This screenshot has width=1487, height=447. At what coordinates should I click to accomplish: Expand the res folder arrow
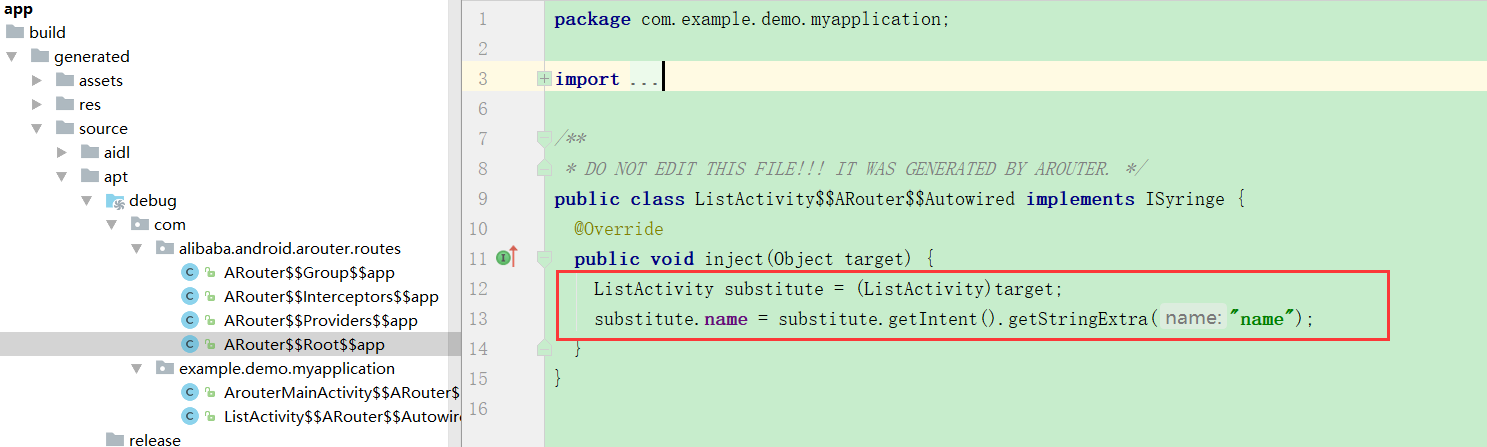click(x=37, y=105)
